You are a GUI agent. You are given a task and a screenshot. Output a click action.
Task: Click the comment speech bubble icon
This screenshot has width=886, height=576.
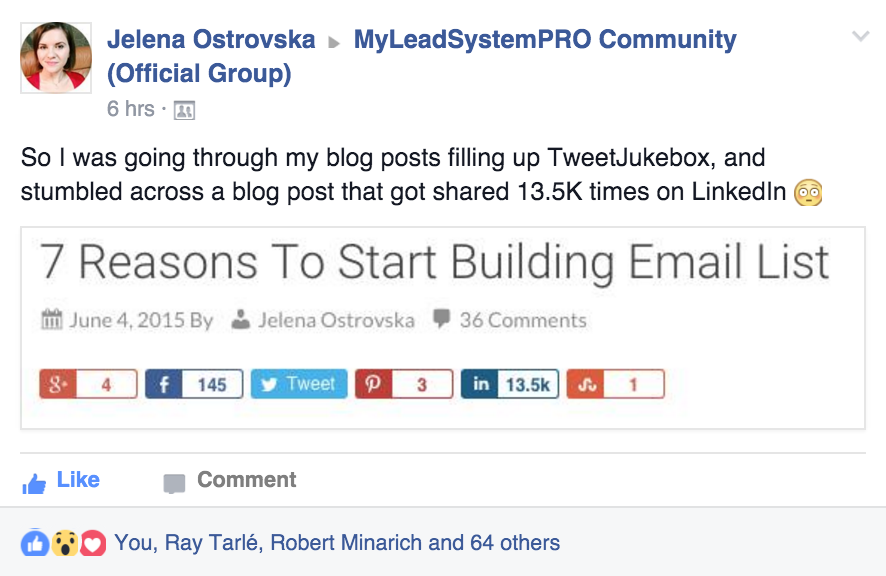tap(174, 483)
